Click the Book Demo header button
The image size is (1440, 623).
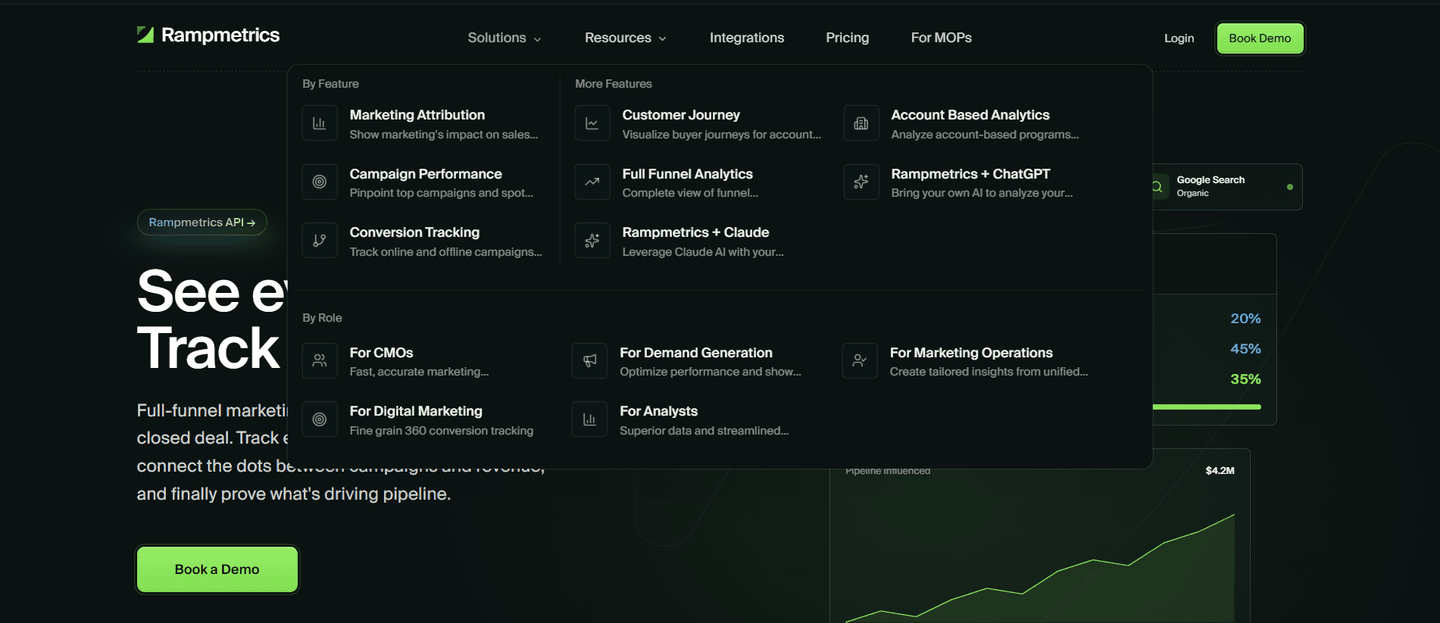click(x=1260, y=38)
